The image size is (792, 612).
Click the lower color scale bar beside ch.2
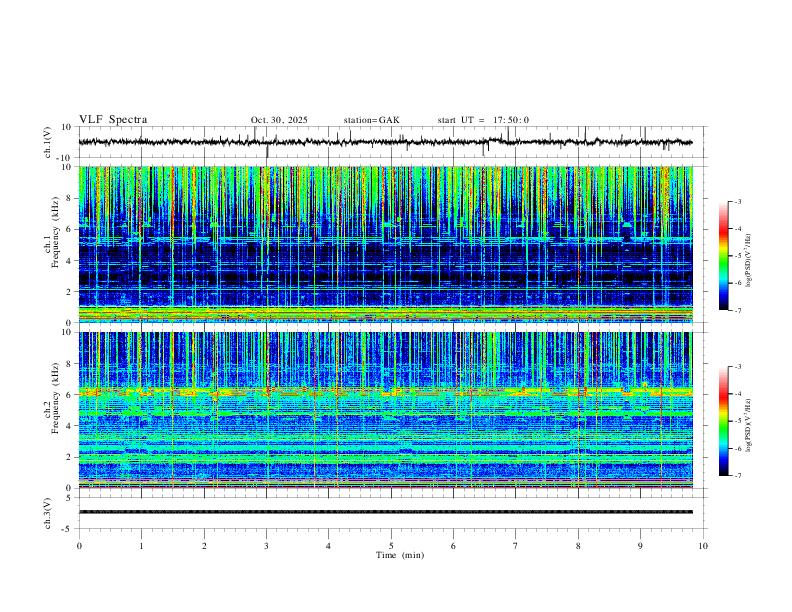[724, 421]
